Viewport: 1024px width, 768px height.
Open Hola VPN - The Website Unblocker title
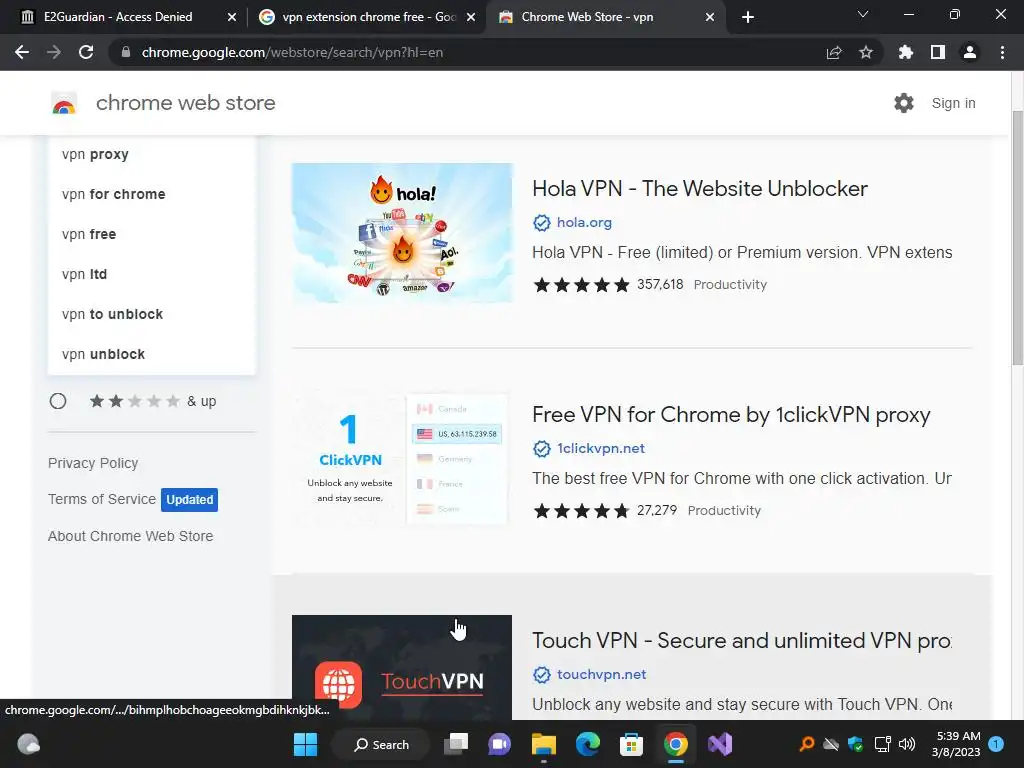699,189
